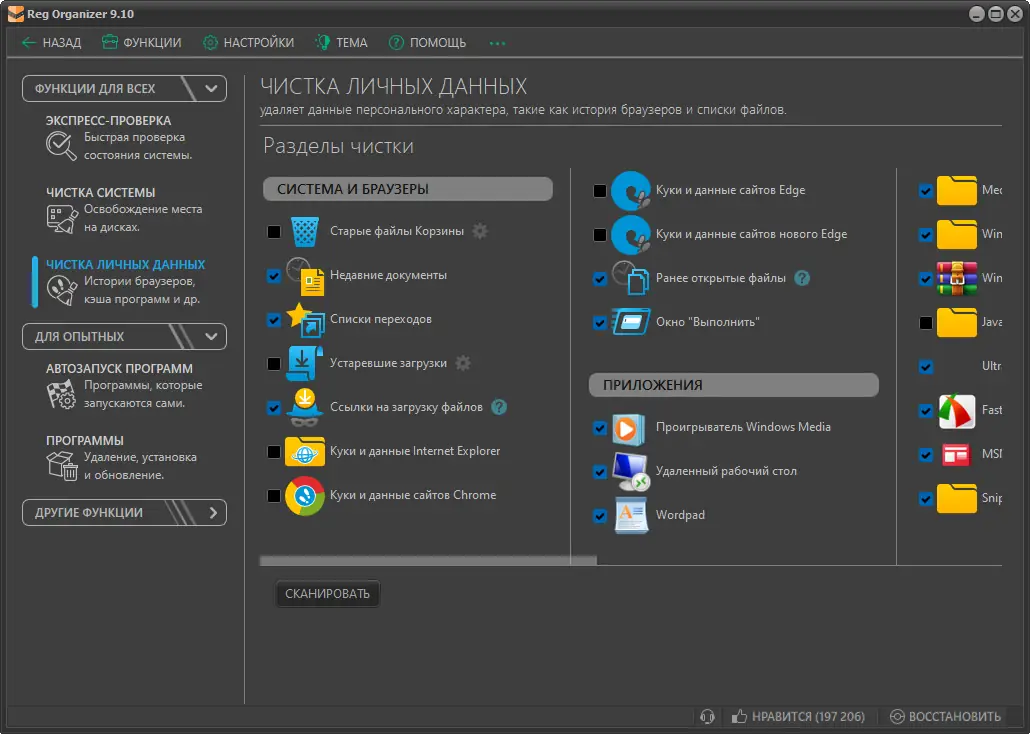Viewport: 1030px width, 734px height.
Task: Click help icon next to previously opened files
Action: 802,278
